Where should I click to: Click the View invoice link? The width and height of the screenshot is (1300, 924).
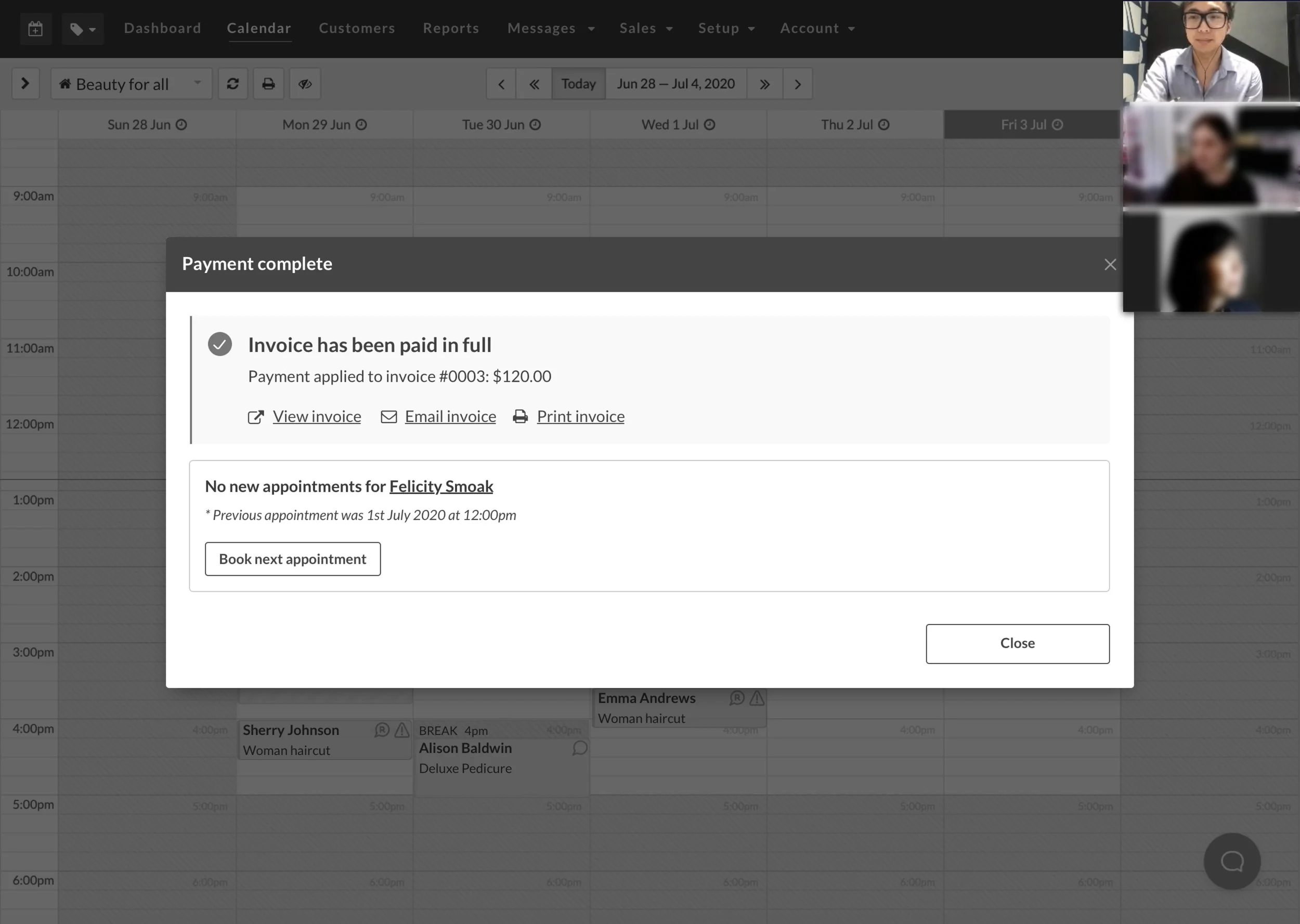pos(316,417)
